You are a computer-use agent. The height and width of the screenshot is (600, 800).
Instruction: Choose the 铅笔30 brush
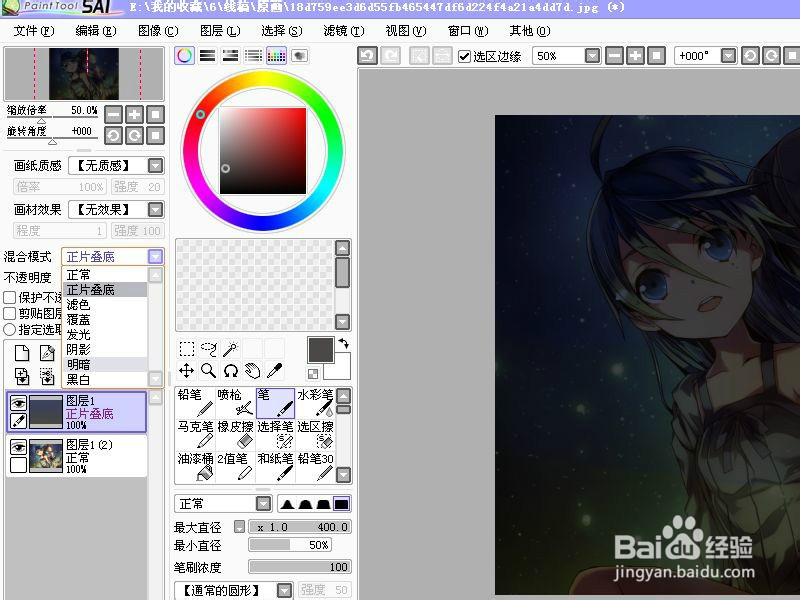(x=315, y=466)
